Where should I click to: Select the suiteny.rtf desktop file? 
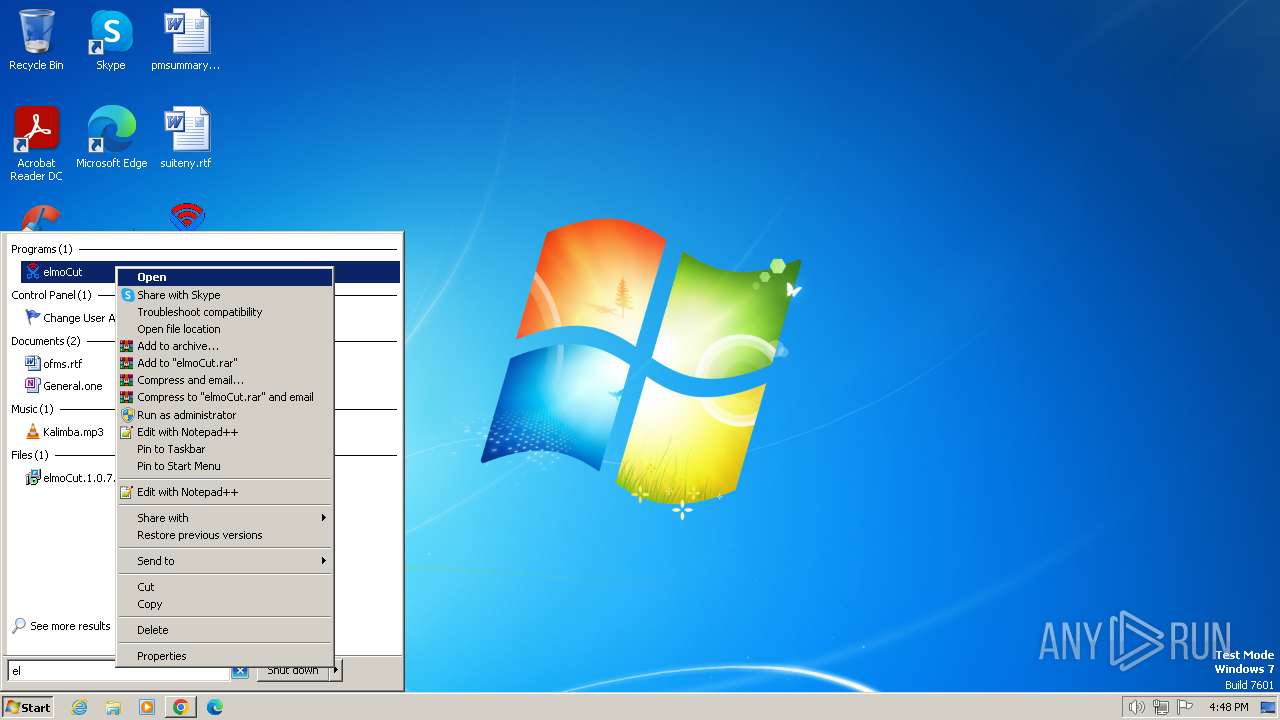(x=186, y=138)
